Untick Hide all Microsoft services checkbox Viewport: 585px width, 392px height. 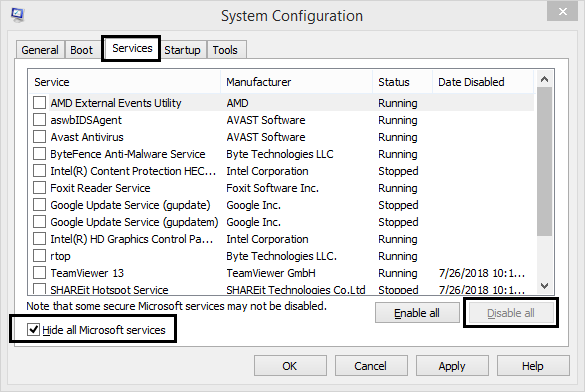[x=33, y=329]
